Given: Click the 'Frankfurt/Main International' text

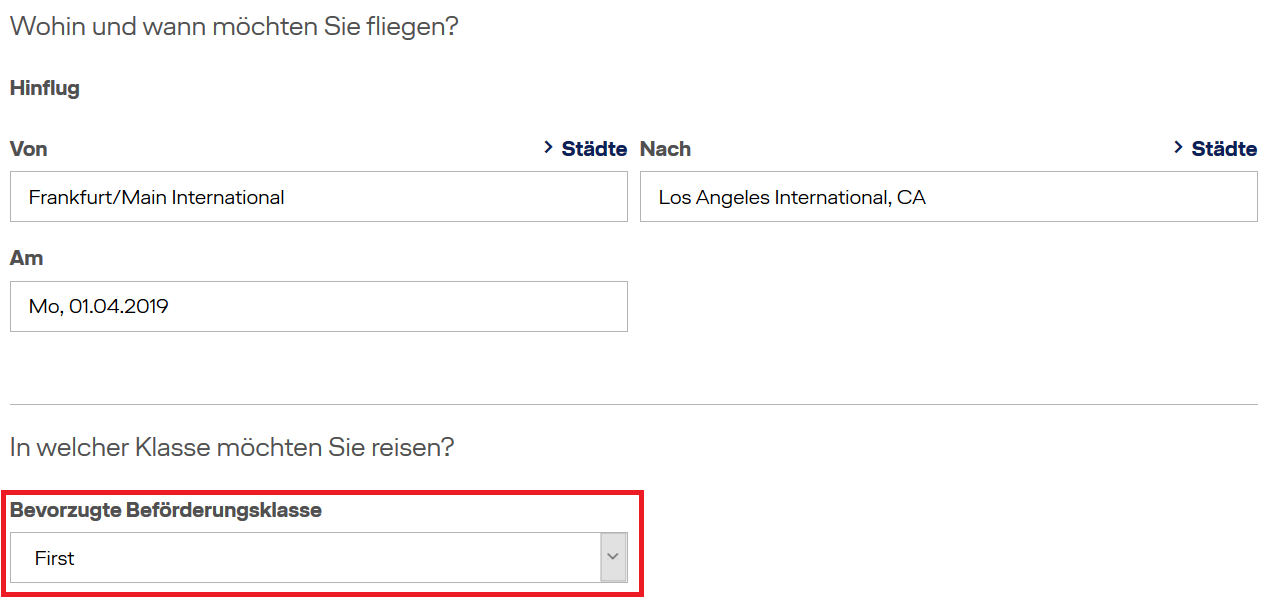Looking at the screenshot, I should pos(157,198).
